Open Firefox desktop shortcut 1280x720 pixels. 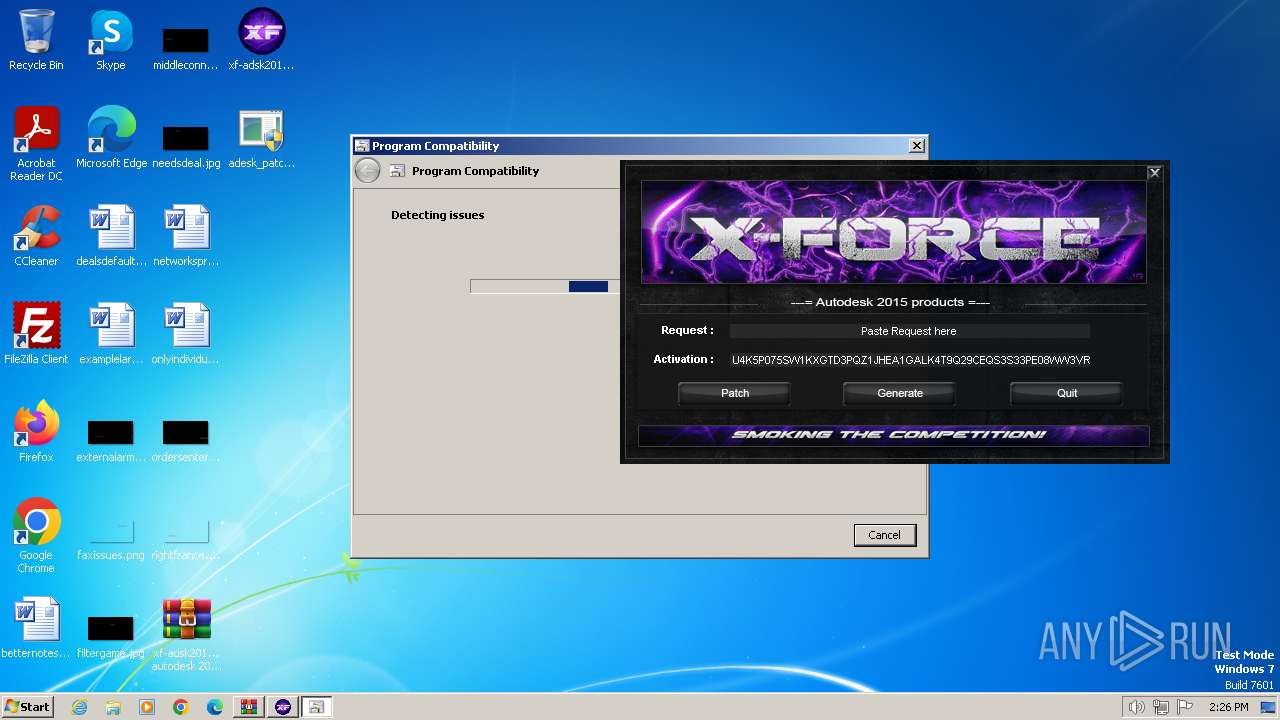(x=36, y=432)
